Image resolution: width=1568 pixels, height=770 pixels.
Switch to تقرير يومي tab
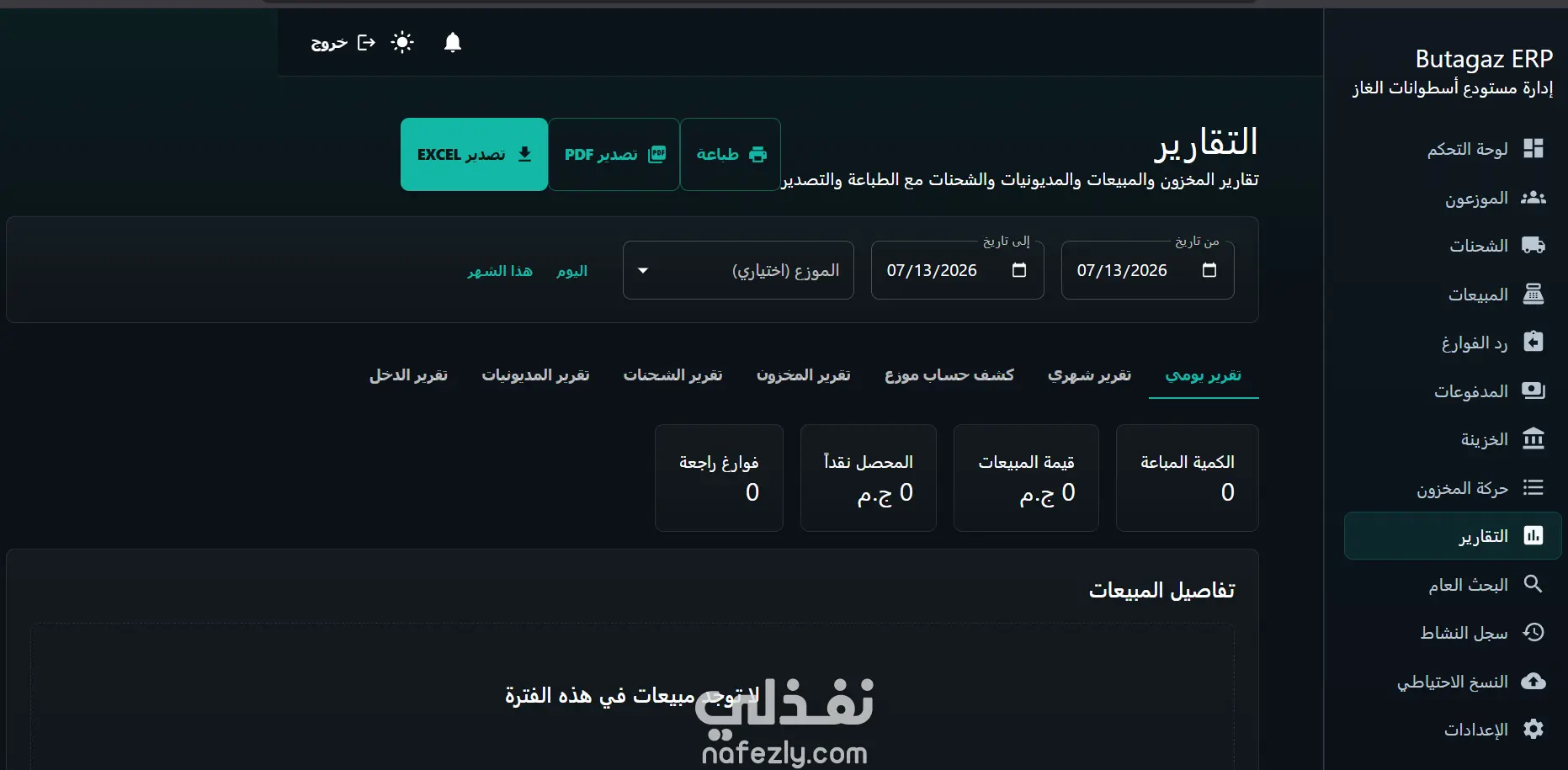tap(1204, 375)
